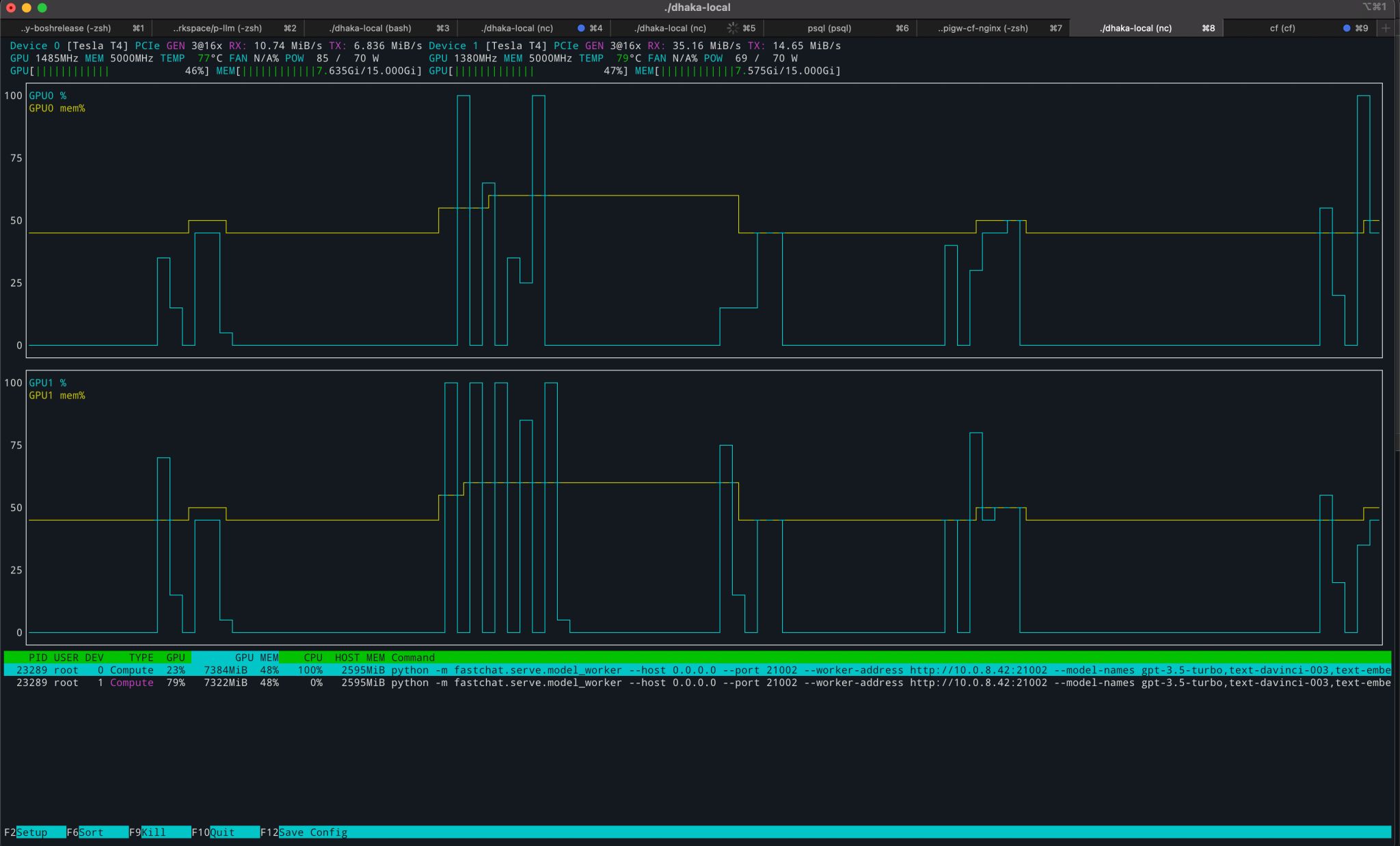The height and width of the screenshot is (846, 1400).
Task: Click the 1380MHz GPU clock value
Action: (x=476, y=58)
